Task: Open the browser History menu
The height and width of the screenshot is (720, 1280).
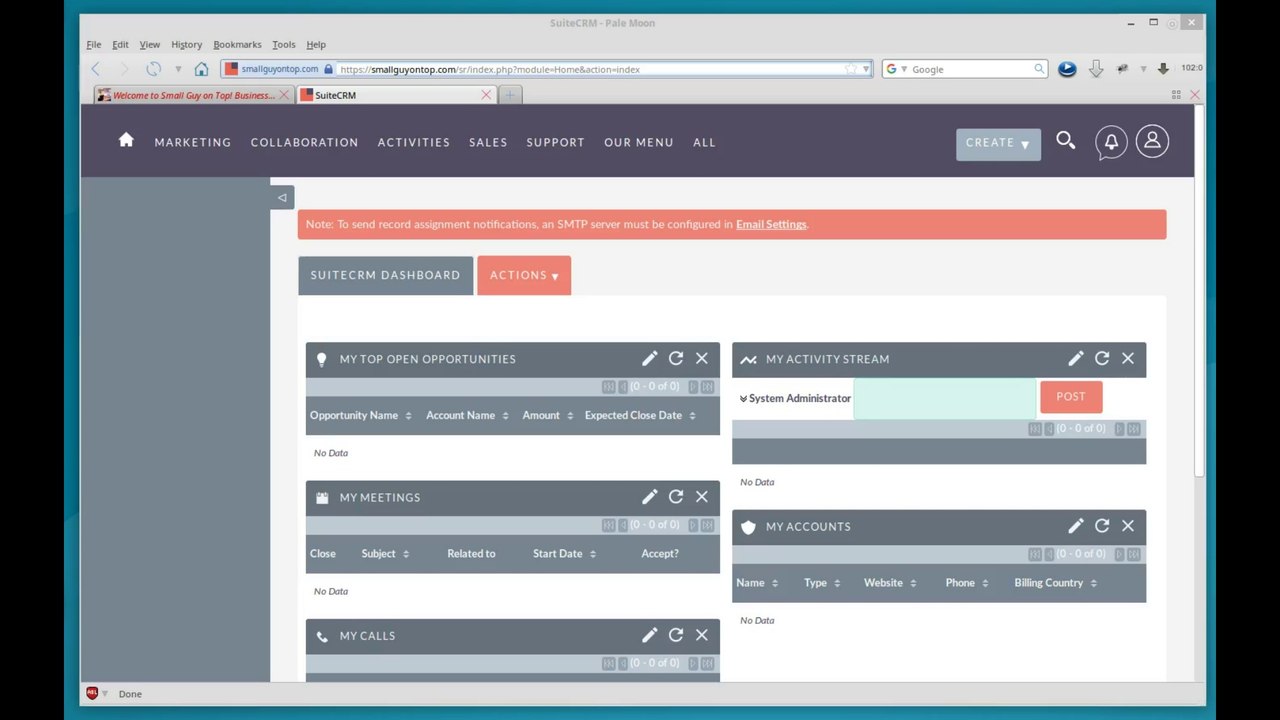Action: click(186, 44)
